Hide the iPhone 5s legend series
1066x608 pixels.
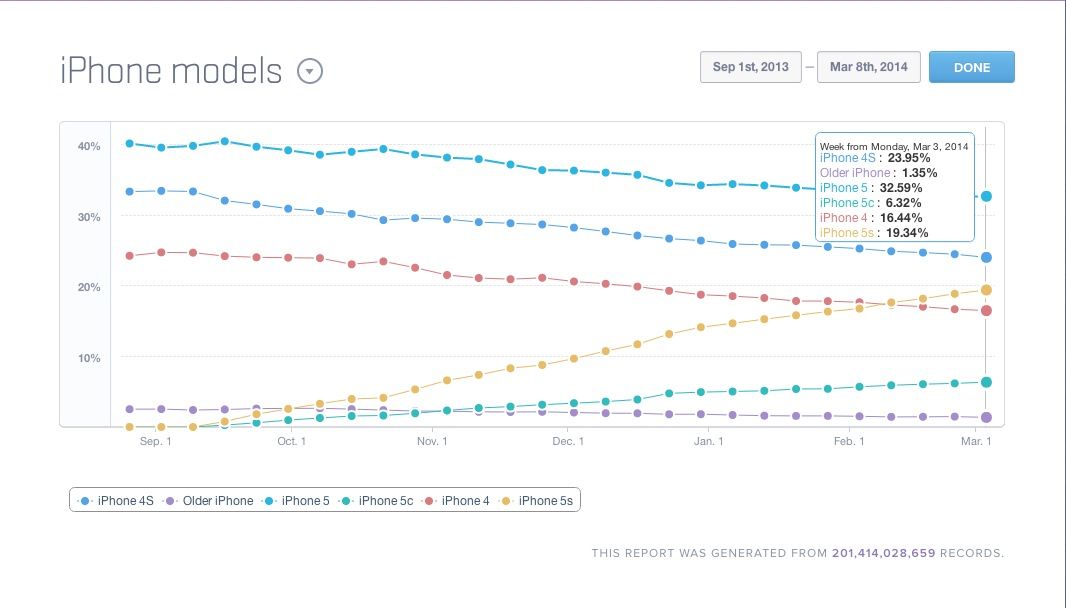pyautogui.click(x=538, y=500)
